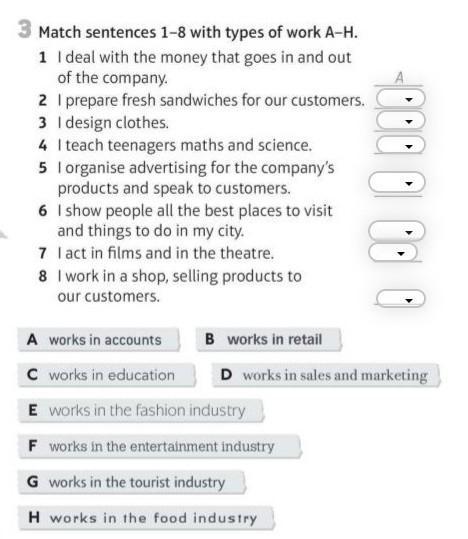The image size is (468, 539).
Task: Open the dropdown for sentence 3 design clothes
Action: click(401, 121)
